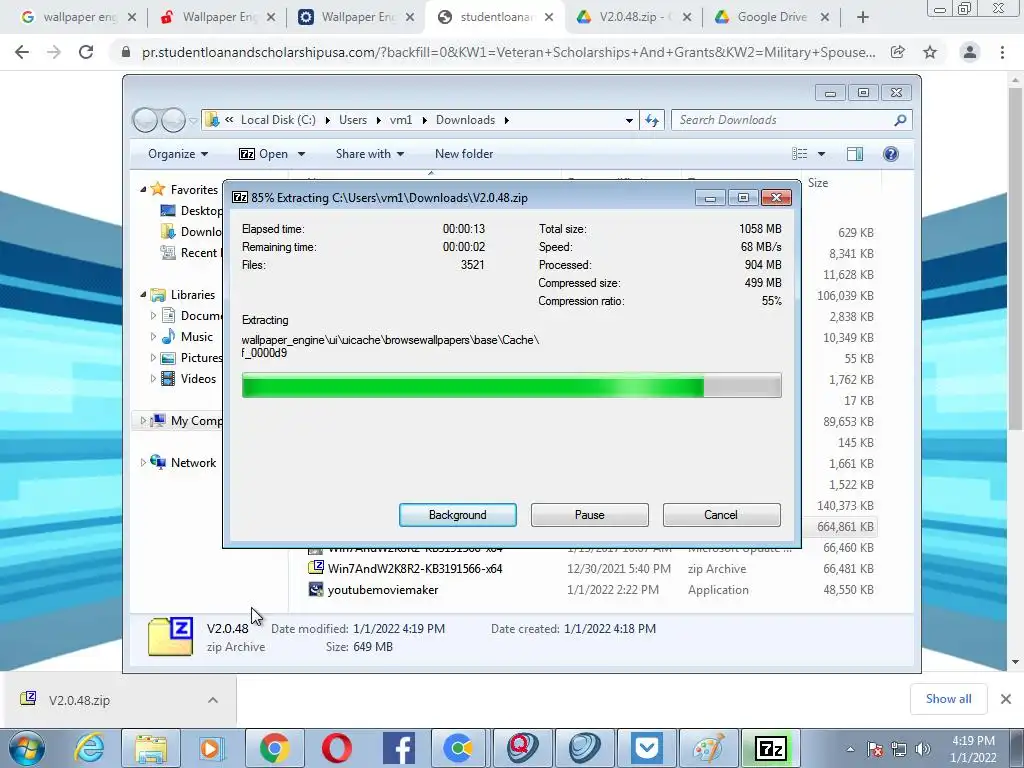Image resolution: width=1024 pixels, height=768 pixels.
Task: Open change view options dropdown
Action: 822,154
